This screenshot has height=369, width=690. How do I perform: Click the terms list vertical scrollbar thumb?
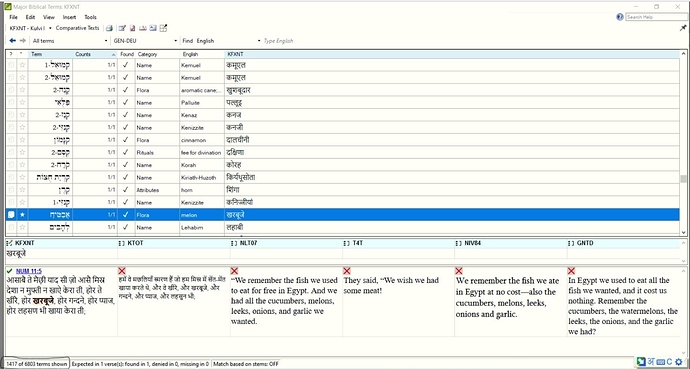point(683,179)
